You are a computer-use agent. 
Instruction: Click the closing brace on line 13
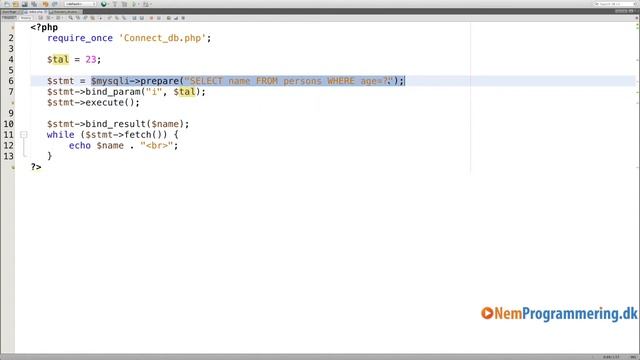tap(49, 156)
